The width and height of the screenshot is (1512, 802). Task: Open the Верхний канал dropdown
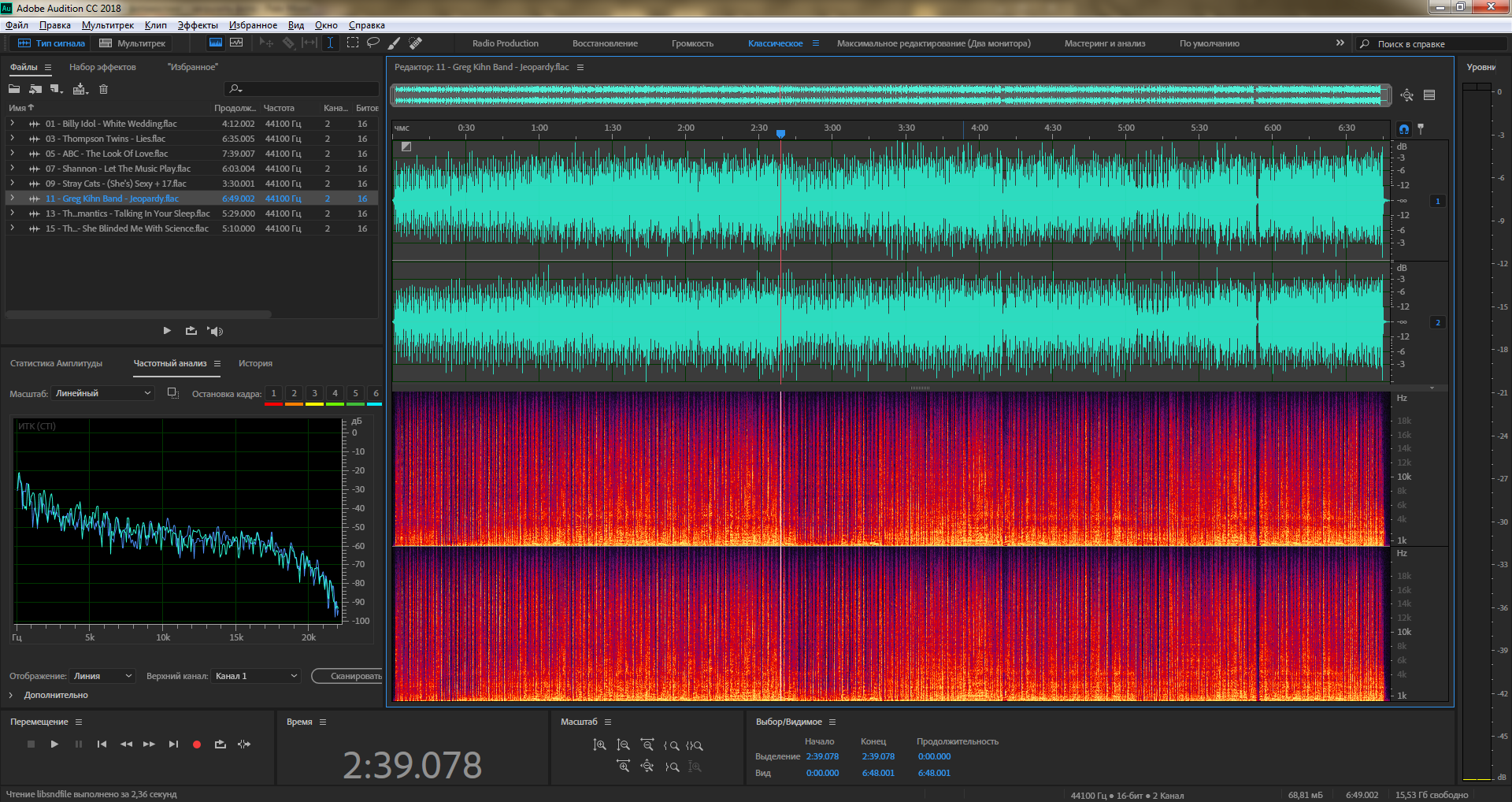click(x=257, y=676)
